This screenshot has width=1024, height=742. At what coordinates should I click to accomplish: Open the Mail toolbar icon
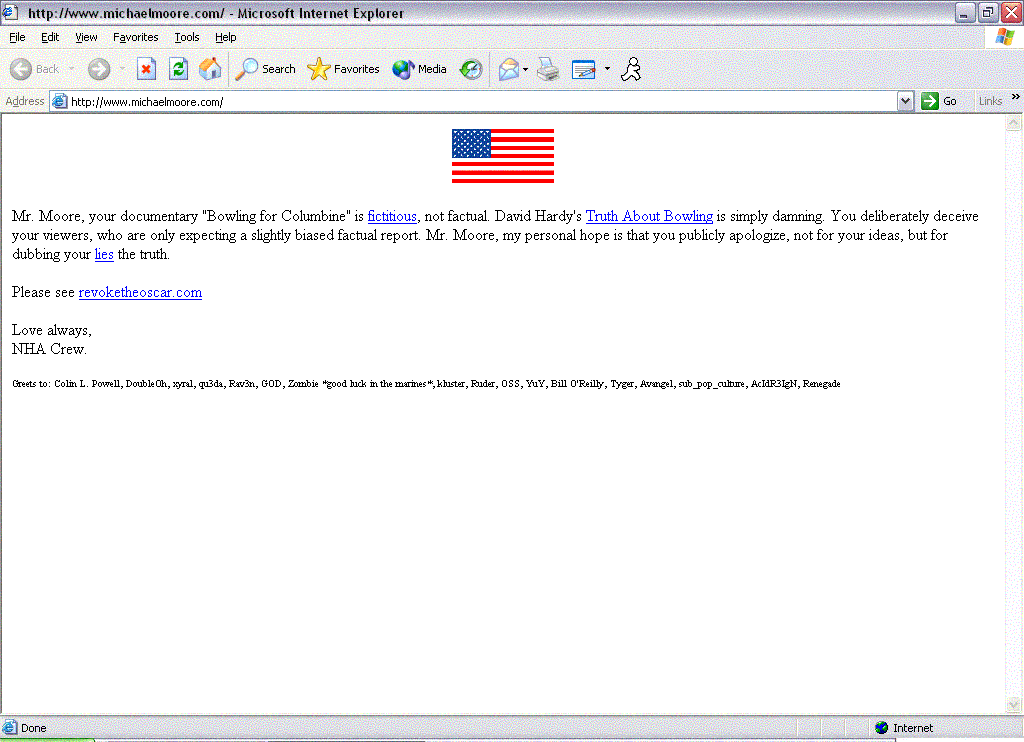pos(509,69)
